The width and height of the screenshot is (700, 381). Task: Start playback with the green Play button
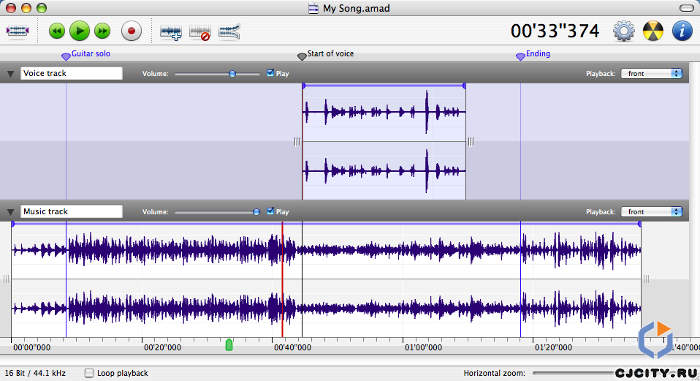pos(80,31)
